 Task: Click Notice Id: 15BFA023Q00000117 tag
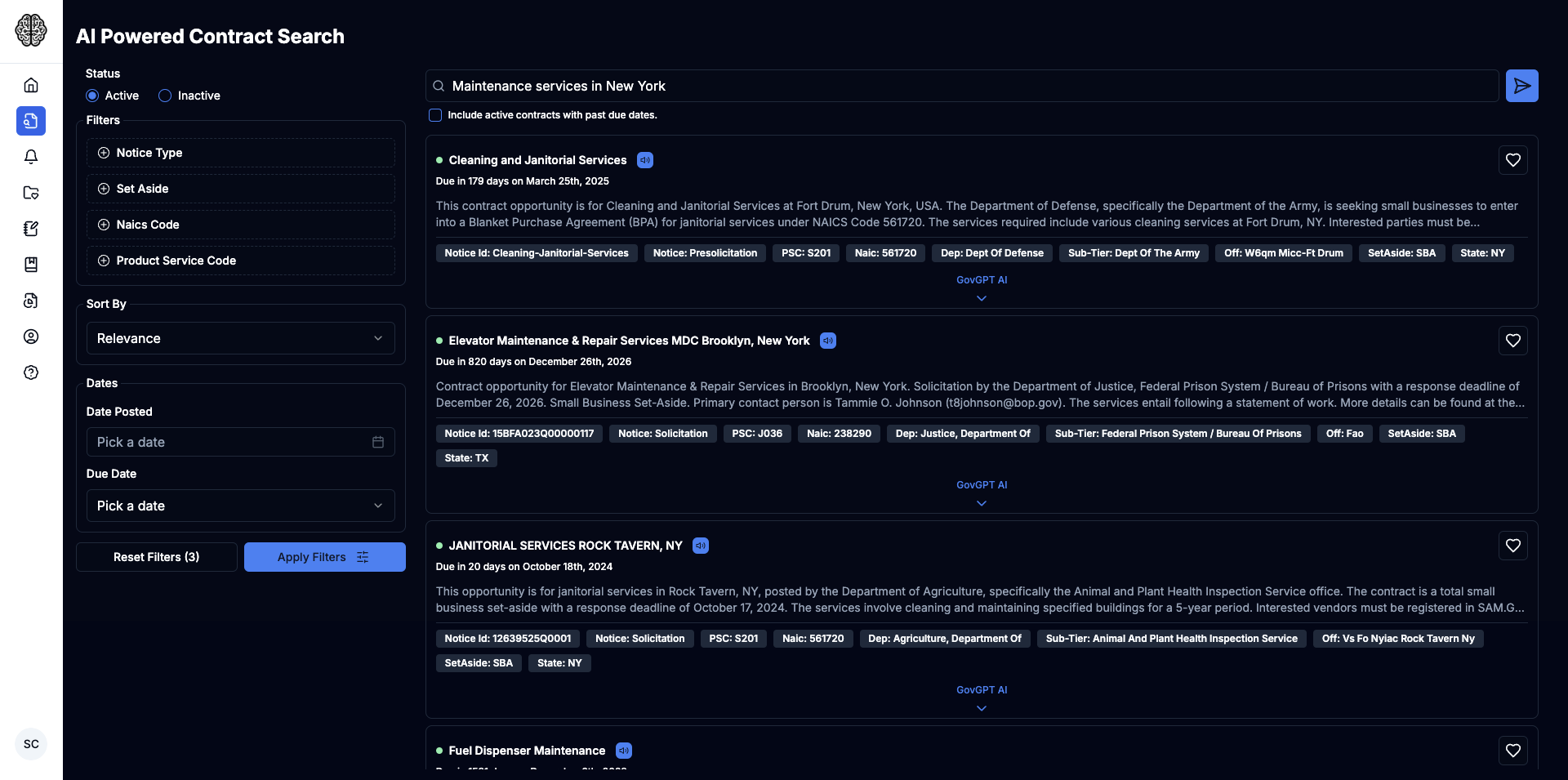(519, 434)
